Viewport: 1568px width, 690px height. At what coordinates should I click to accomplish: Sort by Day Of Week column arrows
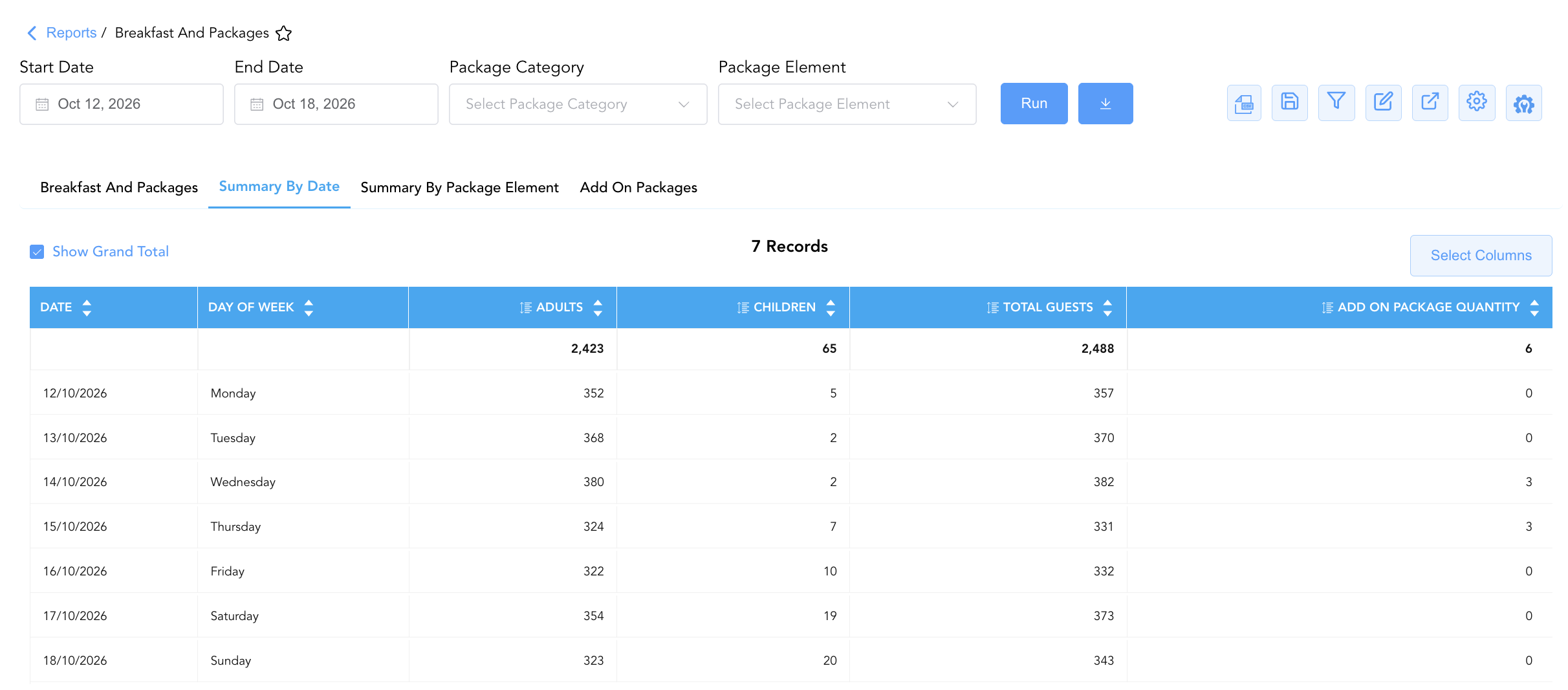pos(309,307)
